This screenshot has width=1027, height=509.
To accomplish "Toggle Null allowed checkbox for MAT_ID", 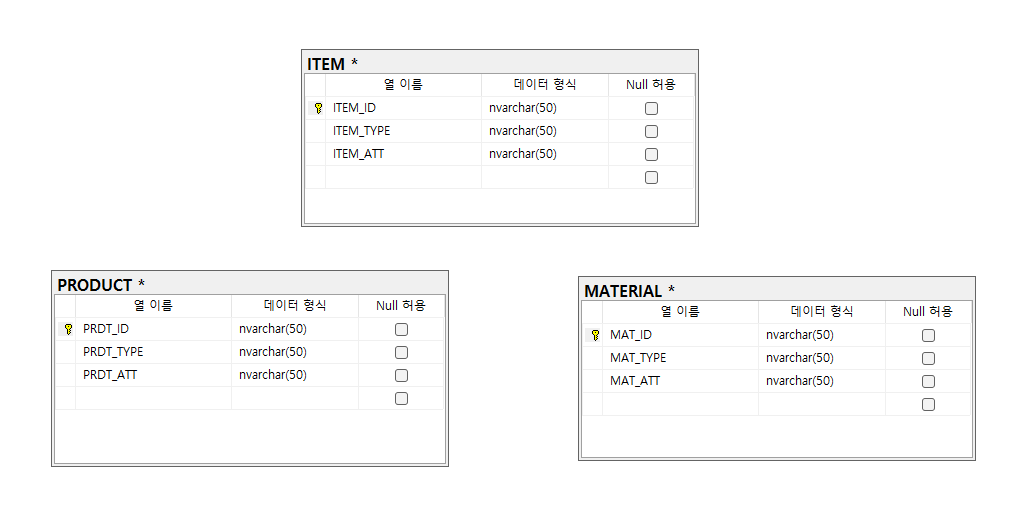I will pyautogui.click(x=928, y=335).
